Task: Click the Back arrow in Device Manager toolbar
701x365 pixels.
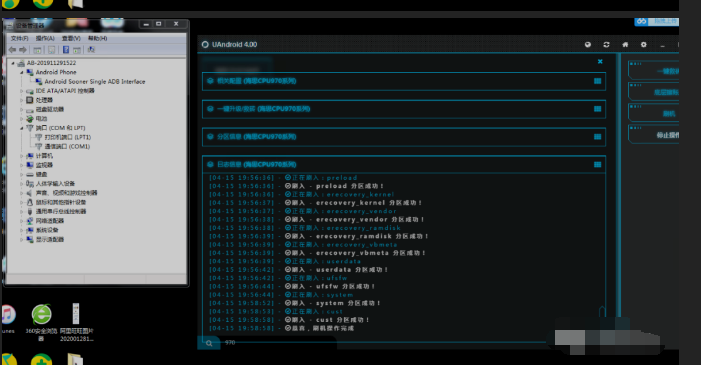Action: [12, 50]
